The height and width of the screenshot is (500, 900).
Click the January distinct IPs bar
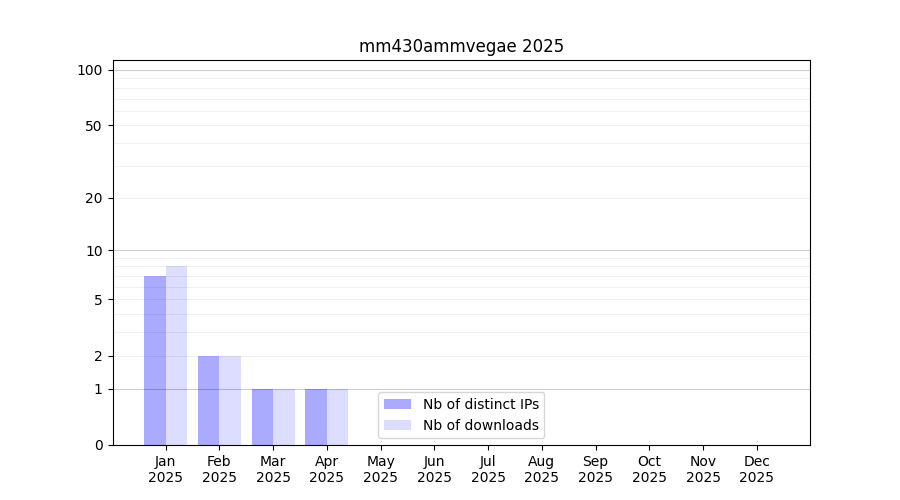(155, 360)
